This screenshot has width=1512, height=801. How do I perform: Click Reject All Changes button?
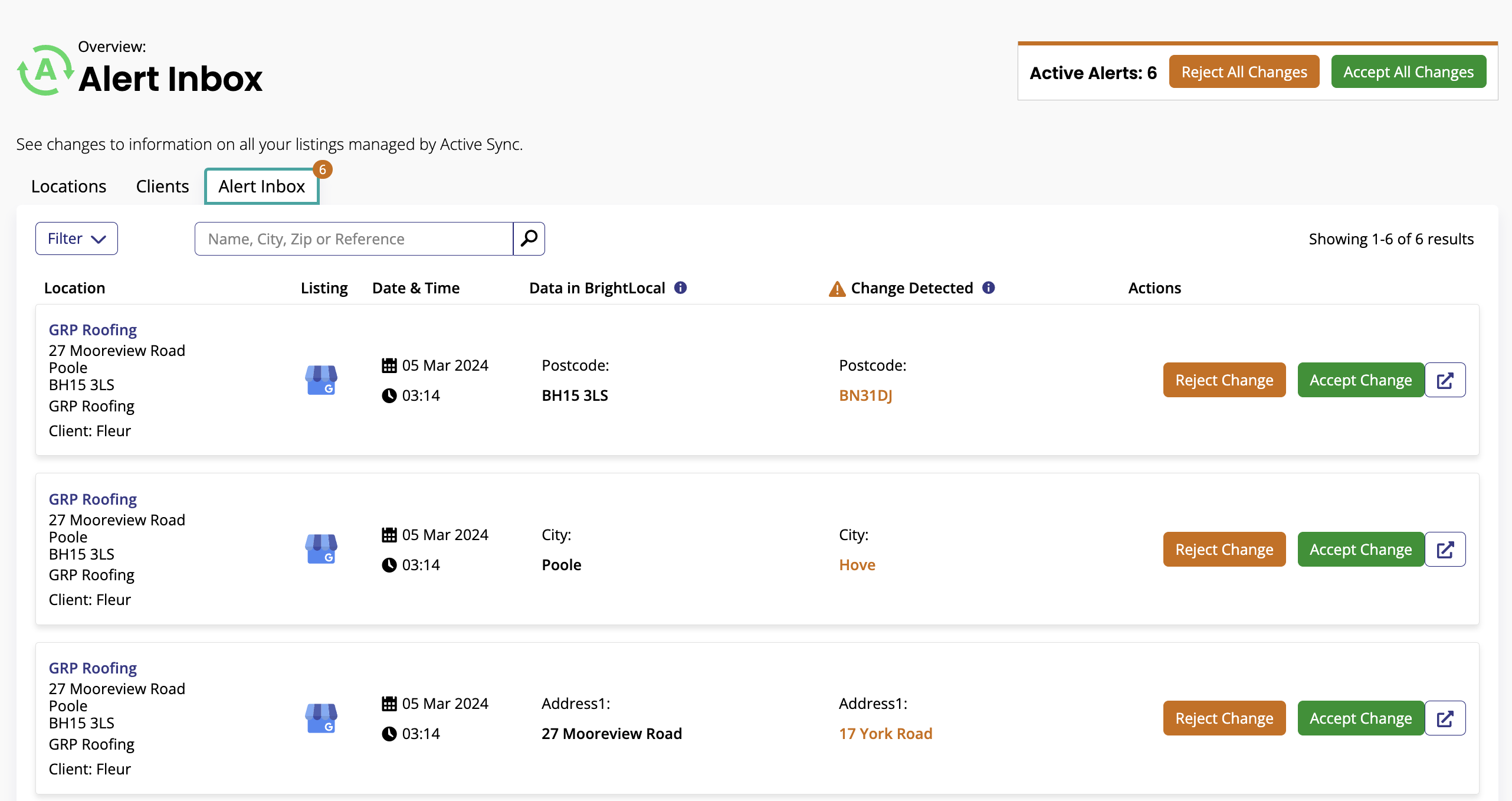point(1244,72)
